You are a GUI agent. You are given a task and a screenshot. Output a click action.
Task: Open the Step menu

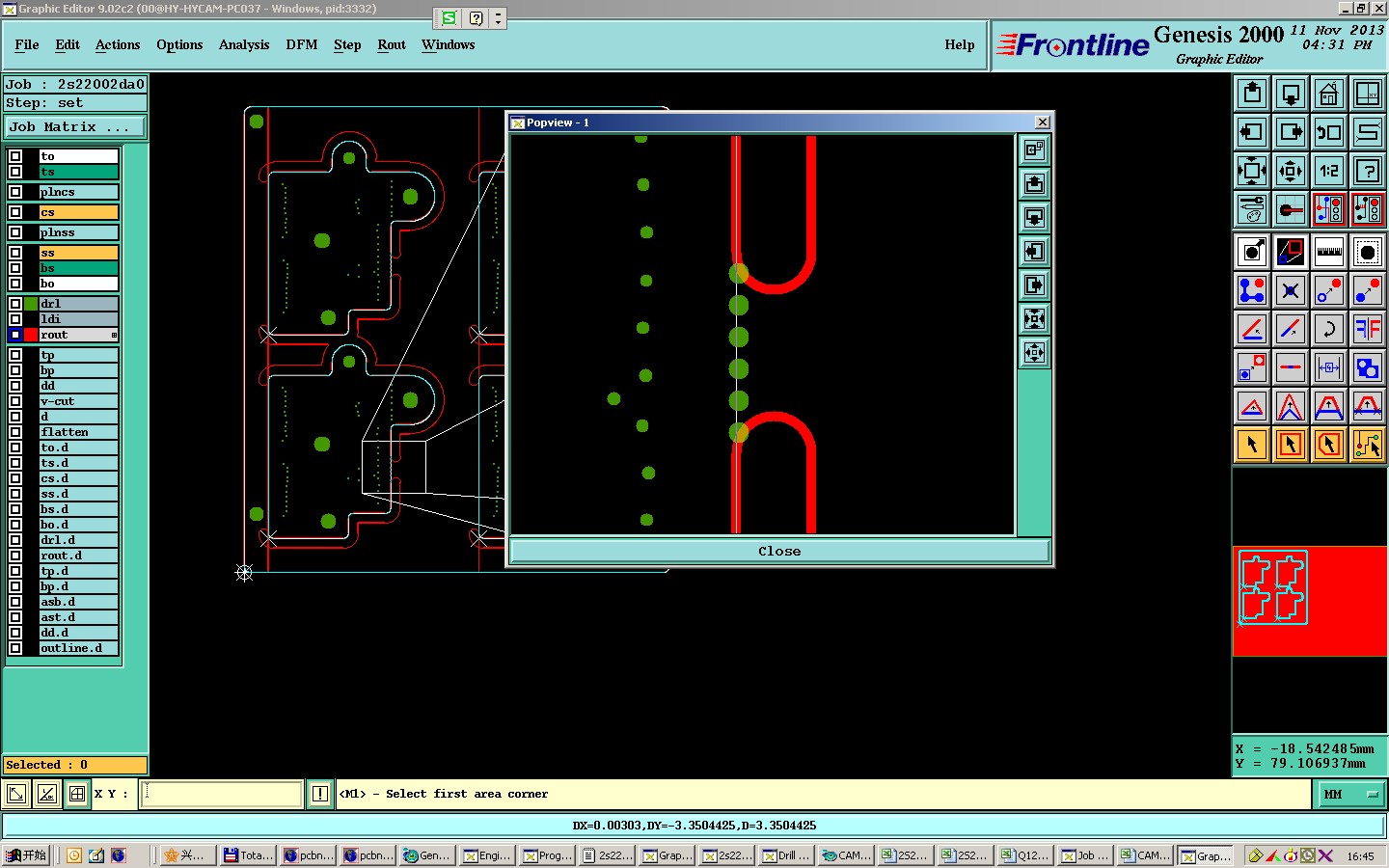point(347,44)
